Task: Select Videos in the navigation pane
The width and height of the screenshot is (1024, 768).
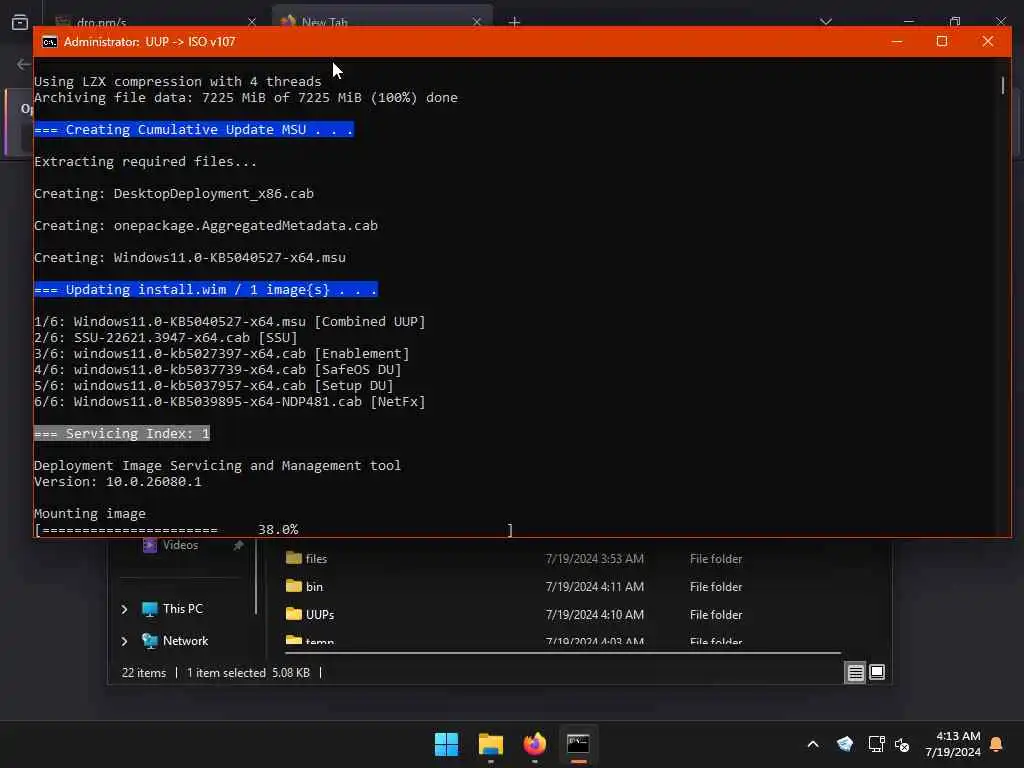Action: point(170,545)
